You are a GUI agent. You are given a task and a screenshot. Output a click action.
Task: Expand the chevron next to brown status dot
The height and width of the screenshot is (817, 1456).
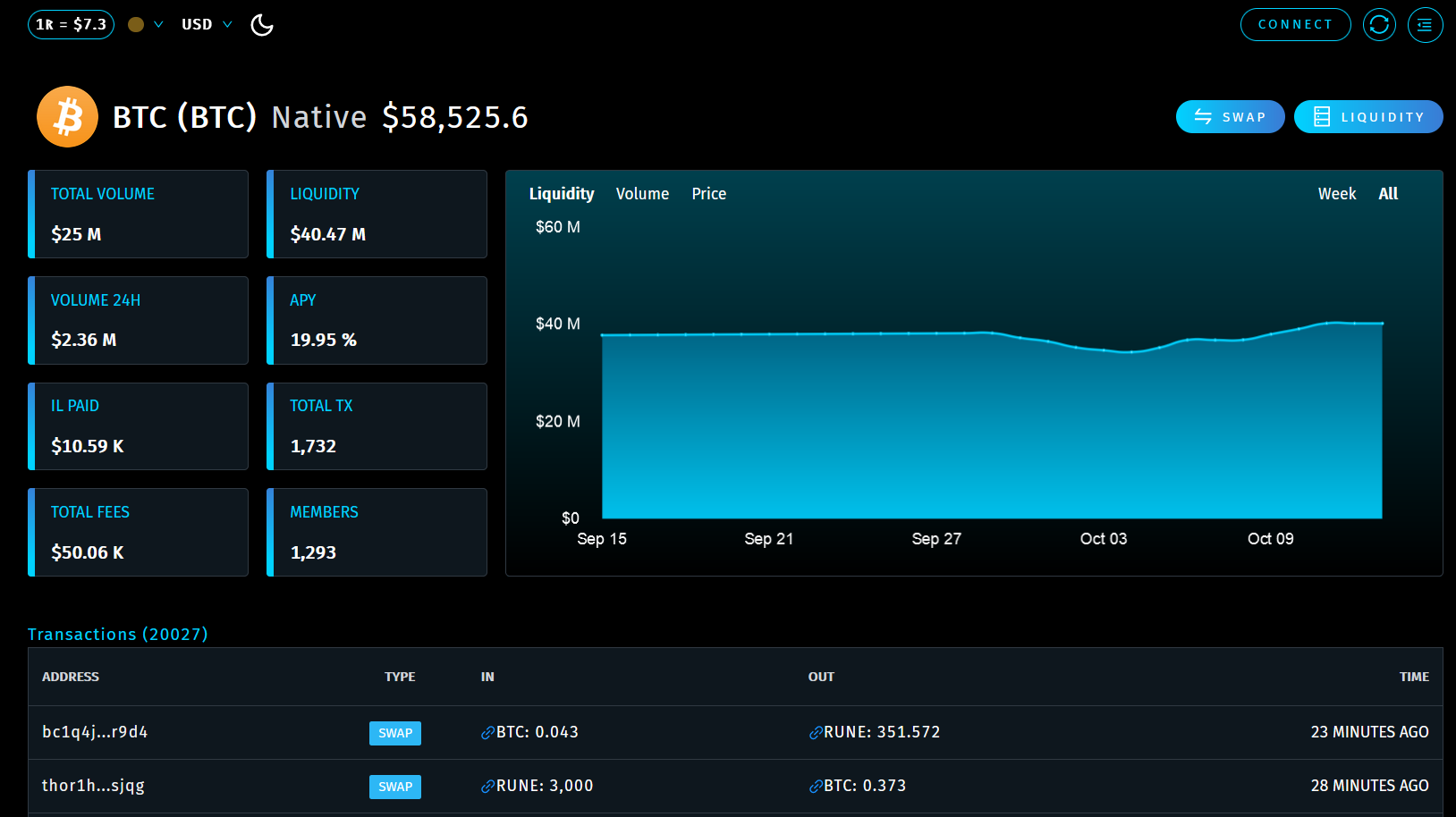tap(158, 25)
